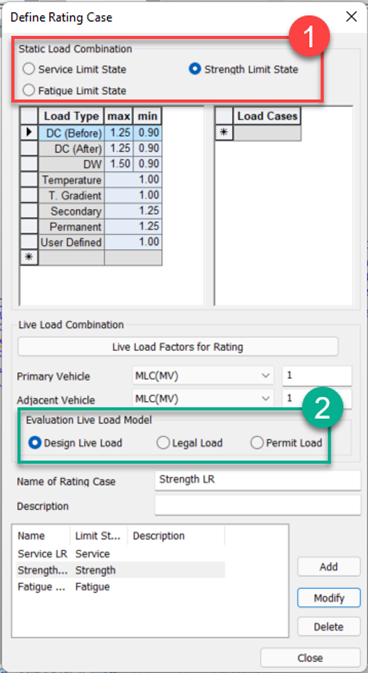The width and height of the screenshot is (368, 673).
Task: Click User Defined factor value cell
Action: tap(133, 242)
